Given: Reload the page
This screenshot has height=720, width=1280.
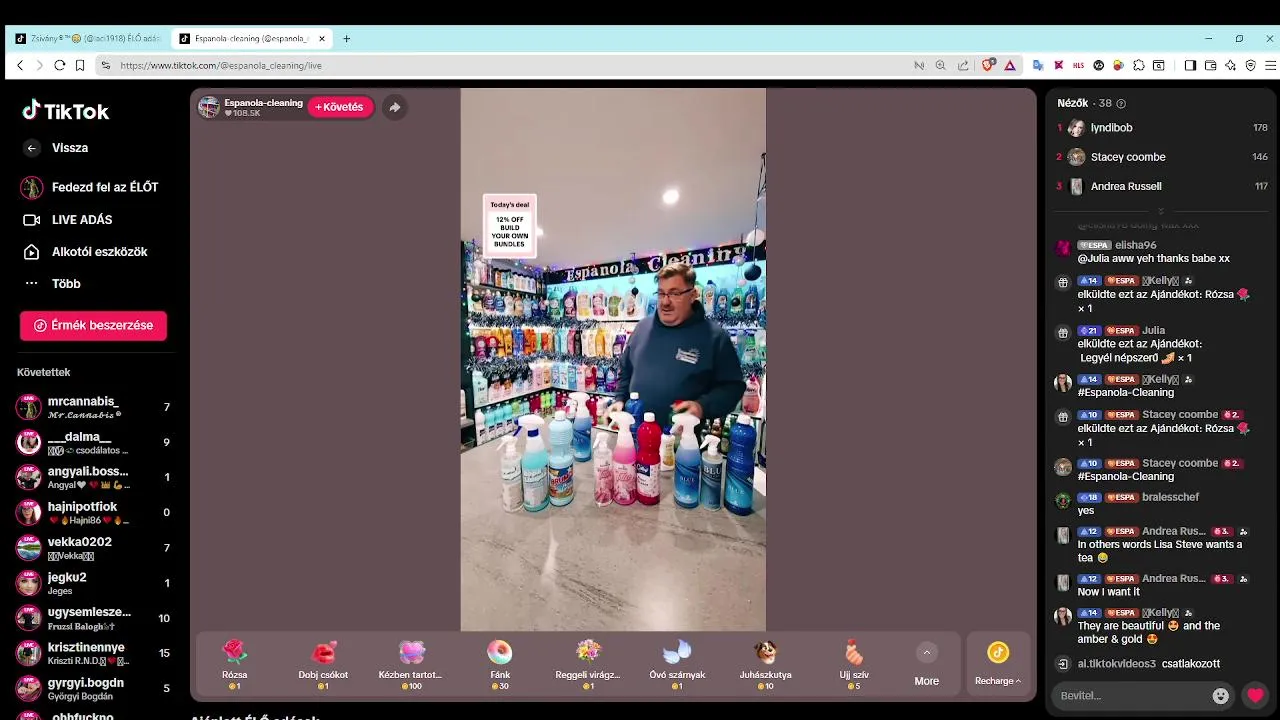Looking at the screenshot, I should click(x=60, y=65).
